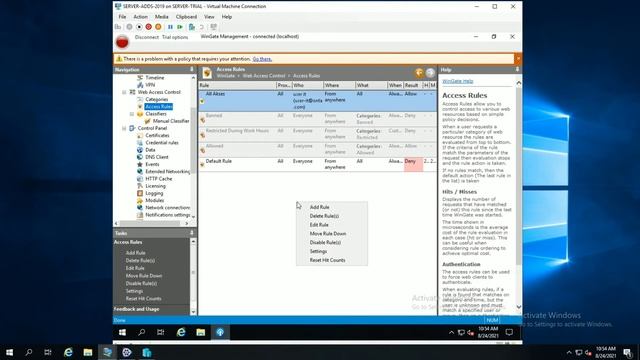This screenshot has width=640, height=360.
Task: Pin the Navigation panel
Action: click(x=192, y=70)
